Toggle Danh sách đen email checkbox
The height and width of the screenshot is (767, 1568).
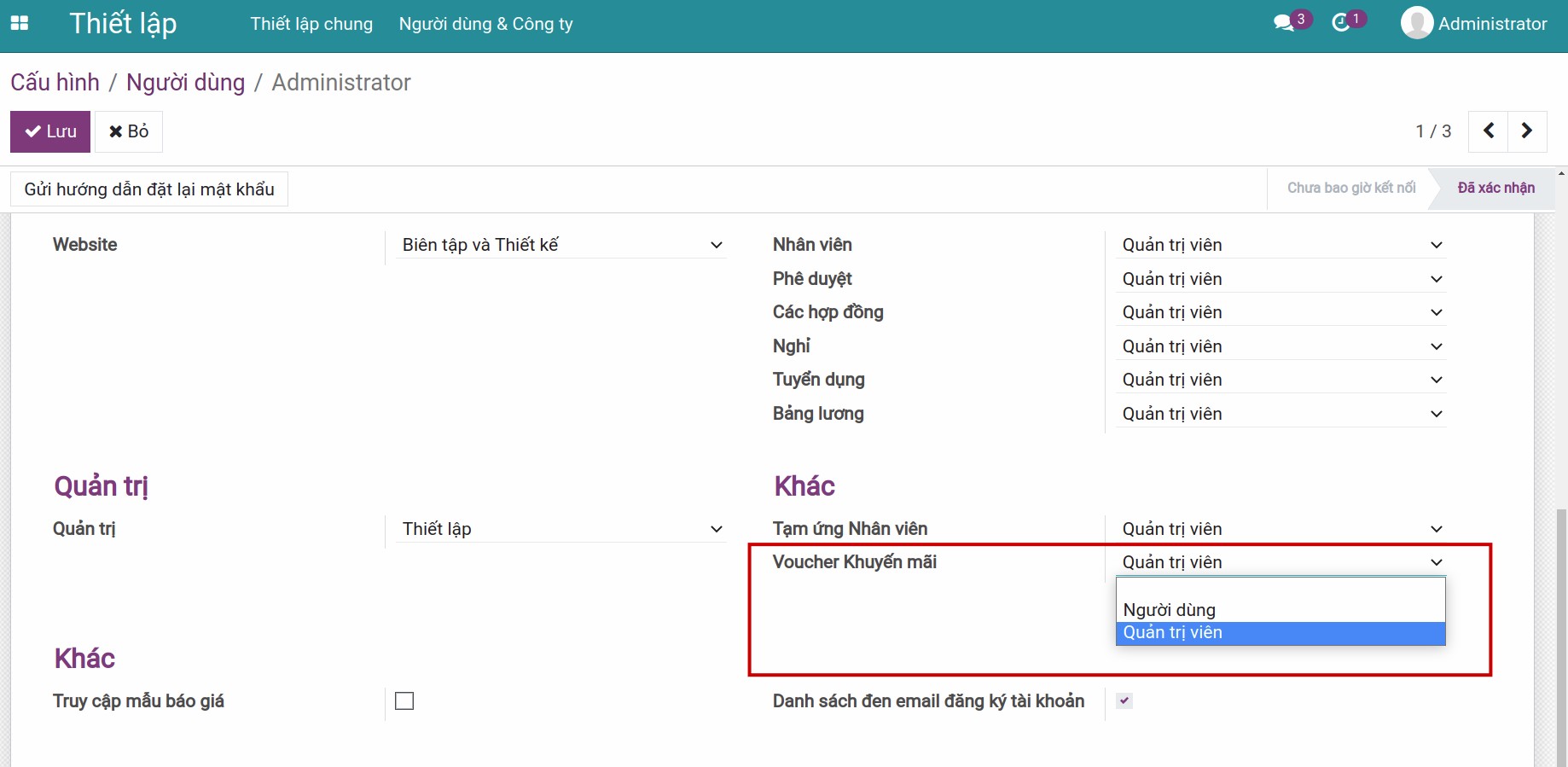pyautogui.click(x=1124, y=700)
